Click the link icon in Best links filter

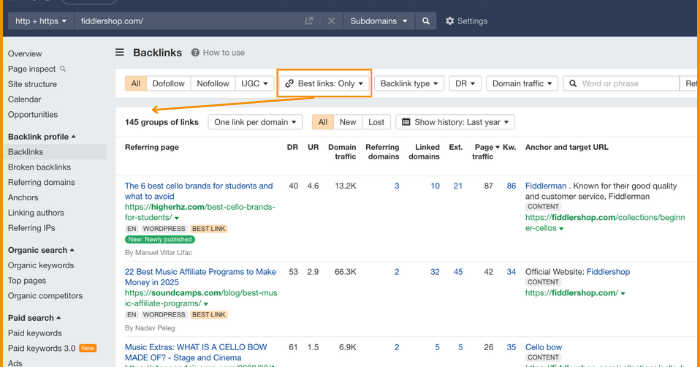289,83
